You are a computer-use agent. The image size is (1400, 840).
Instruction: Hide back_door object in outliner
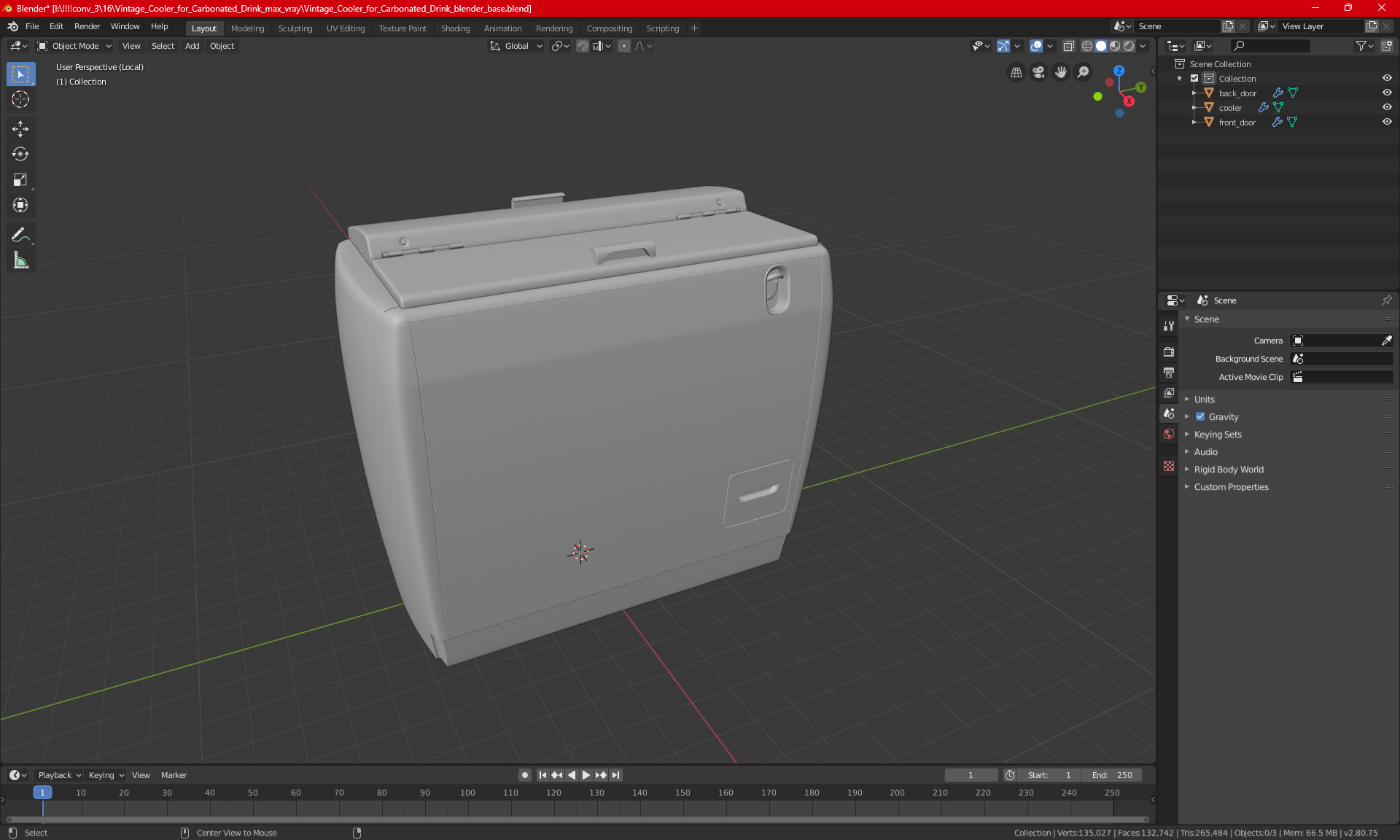click(1387, 93)
